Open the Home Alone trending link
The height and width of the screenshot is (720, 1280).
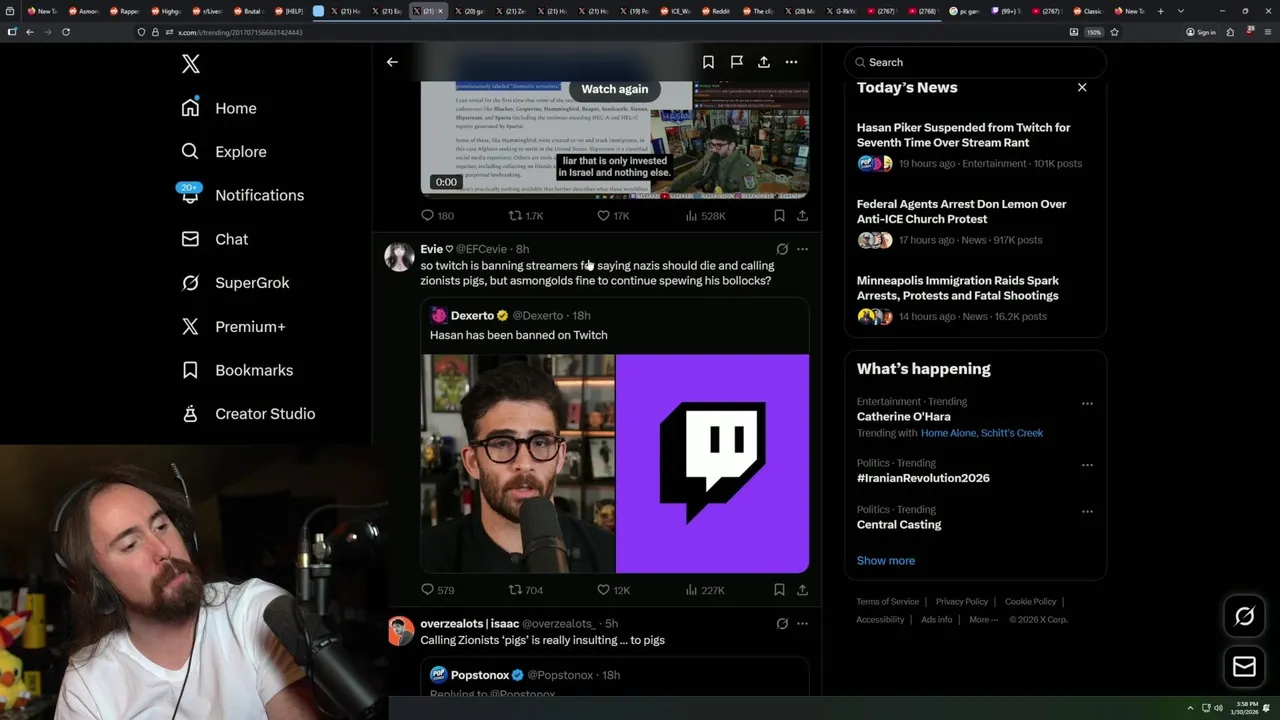click(x=948, y=433)
